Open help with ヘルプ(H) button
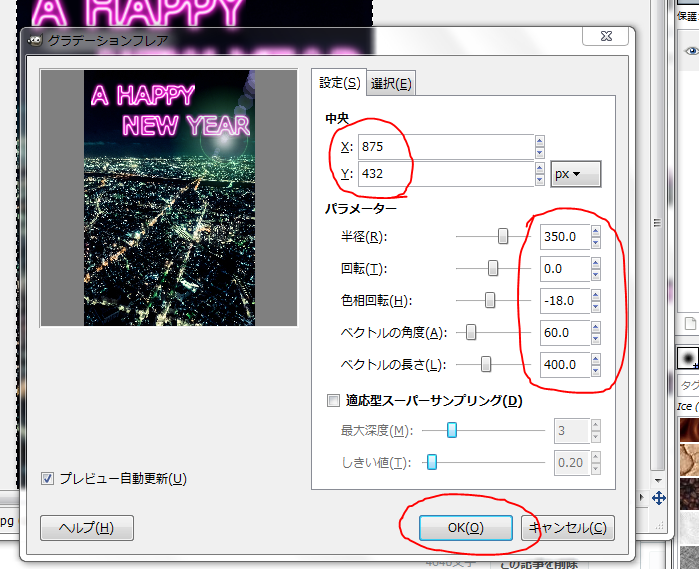699x569 pixels. tap(86, 528)
